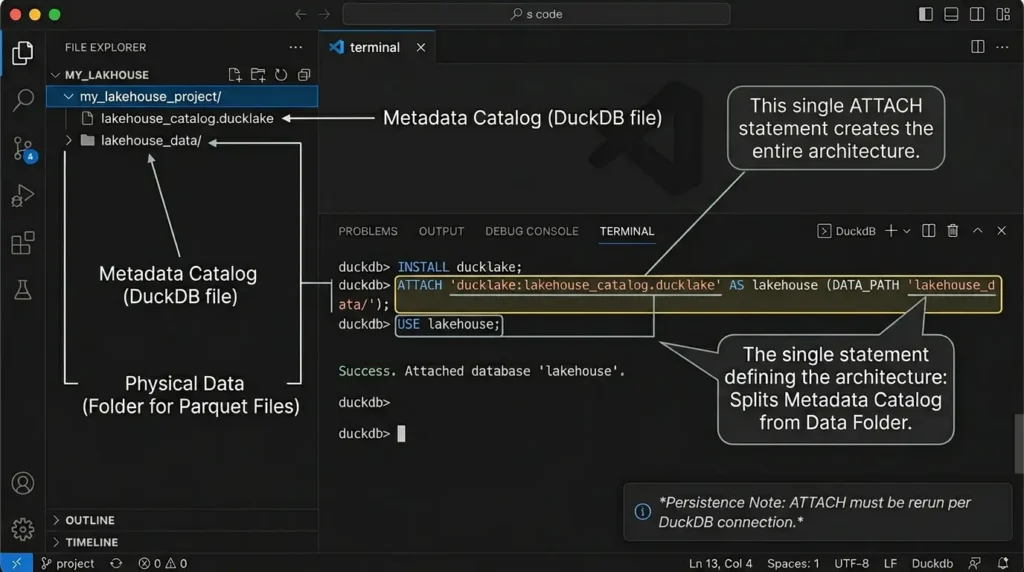Open editor more actions menu

tap(1002, 46)
